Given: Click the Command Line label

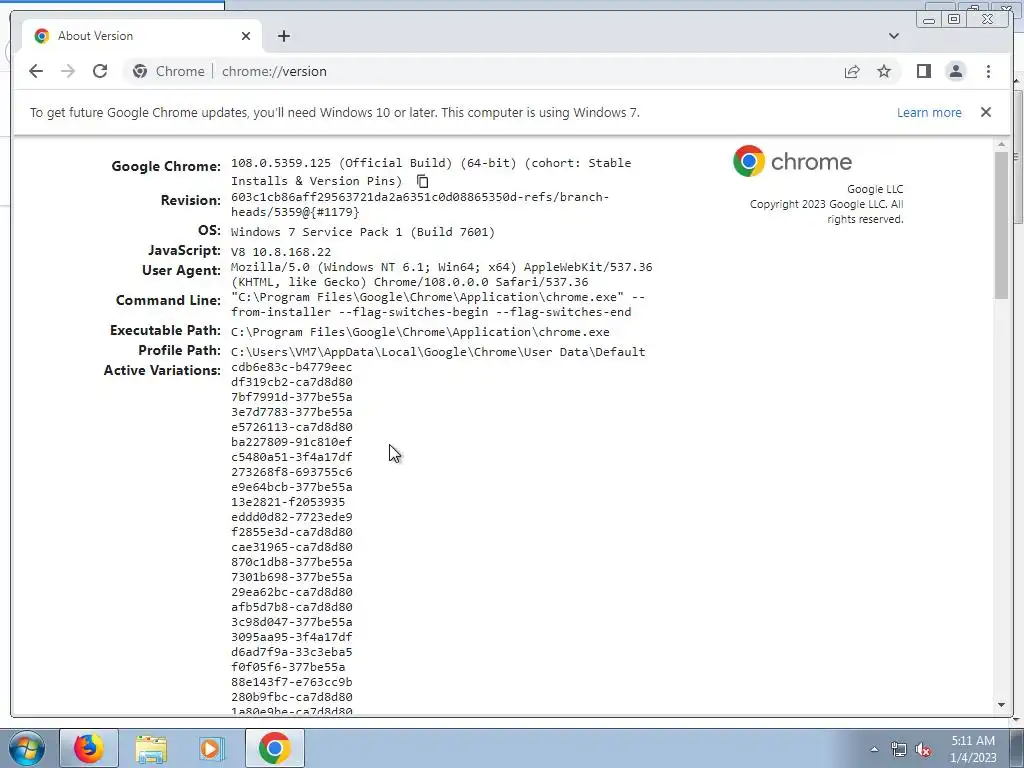Looking at the screenshot, I should (168, 300).
